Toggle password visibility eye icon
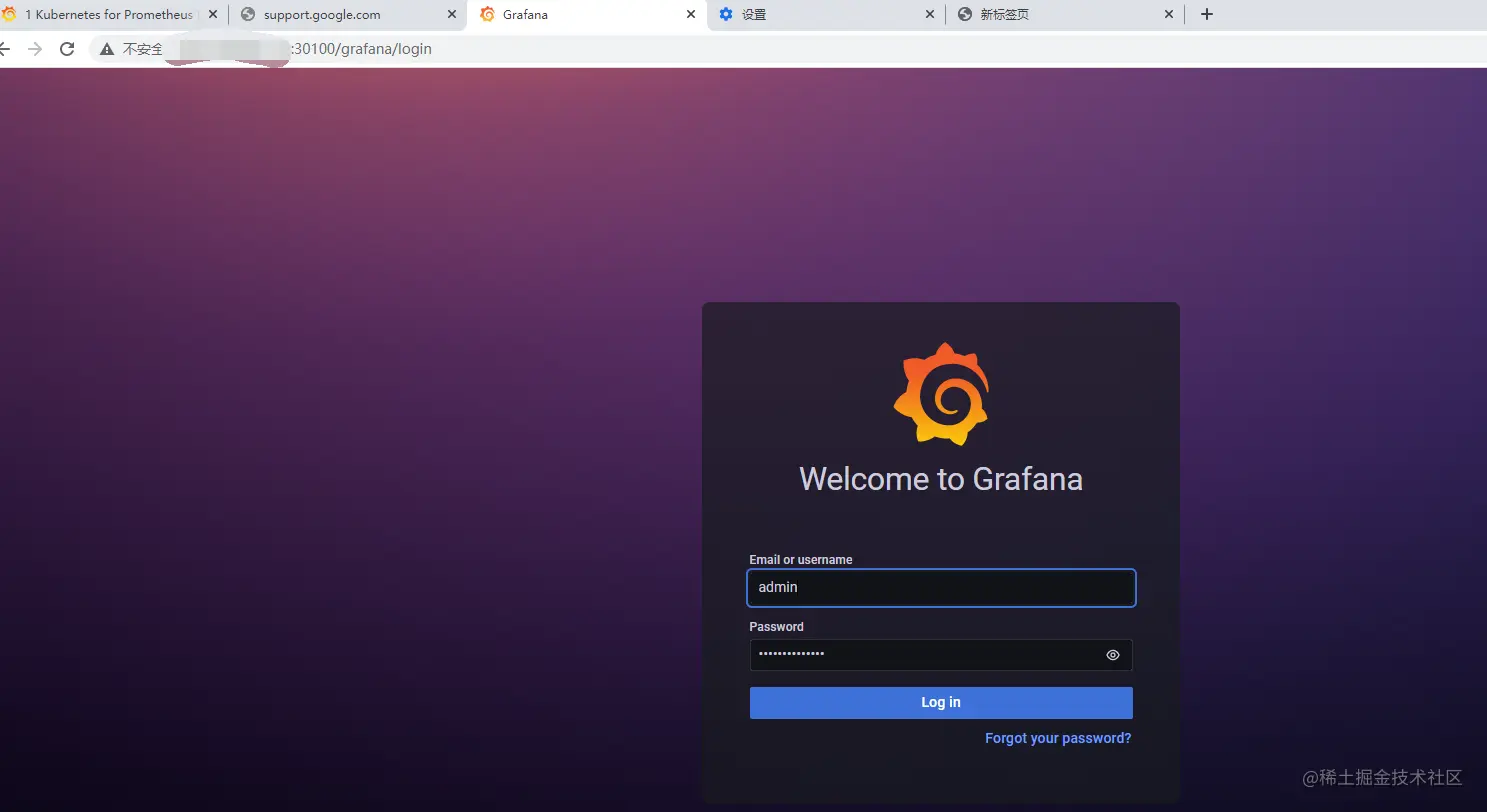 click(x=1113, y=655)
